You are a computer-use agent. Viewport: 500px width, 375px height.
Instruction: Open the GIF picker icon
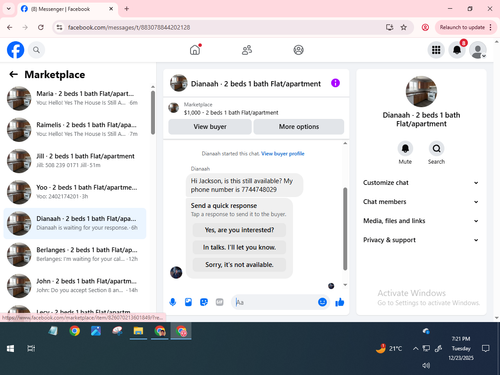[219, 302]
